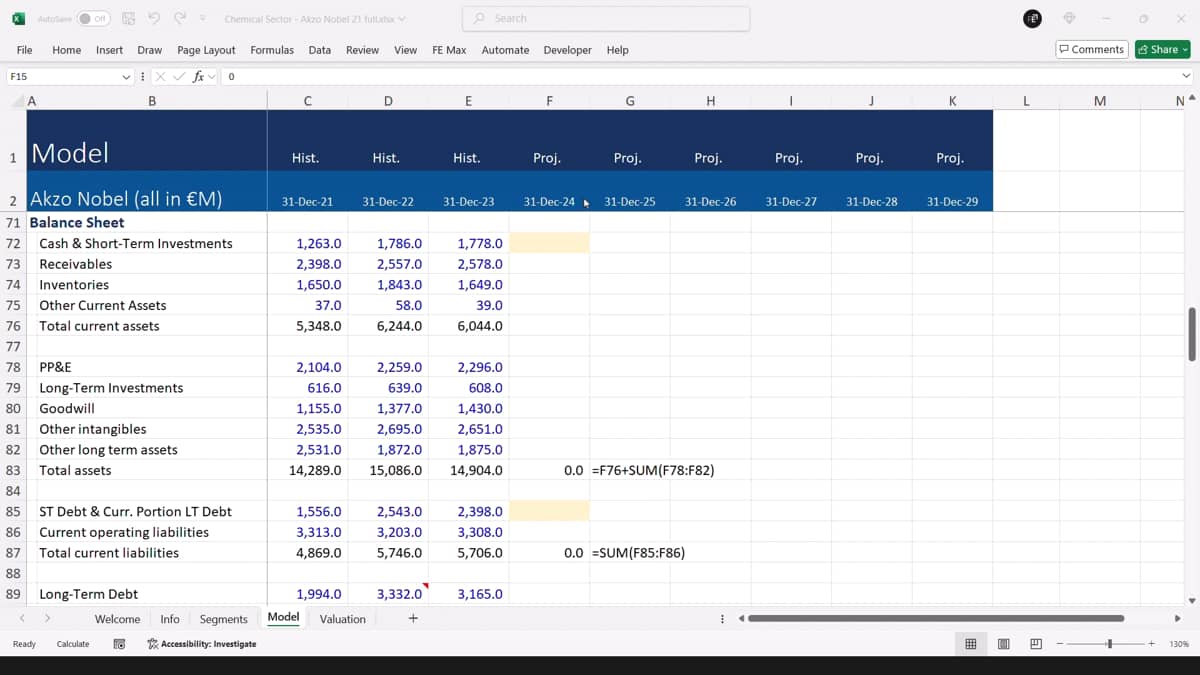Click the yellow ST Debt projection cell F85
The width and height of the screenshot is (1200, 675).
[549, 511]
